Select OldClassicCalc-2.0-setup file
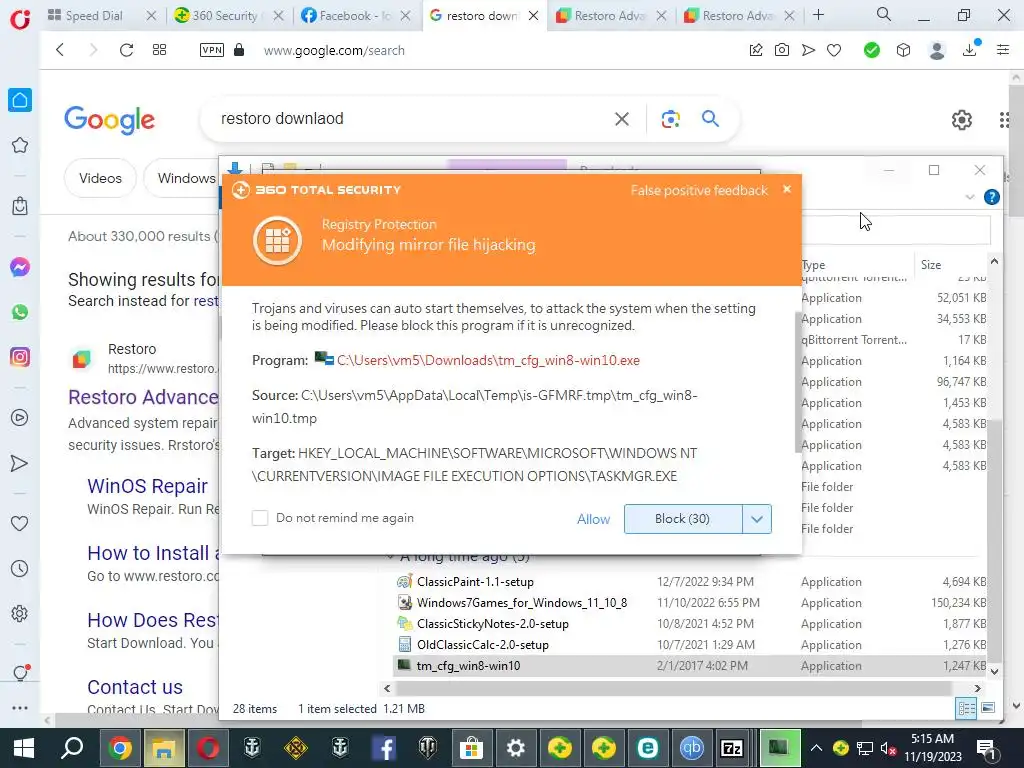This screenshot has width=1024, height=768. coord(483,645)
